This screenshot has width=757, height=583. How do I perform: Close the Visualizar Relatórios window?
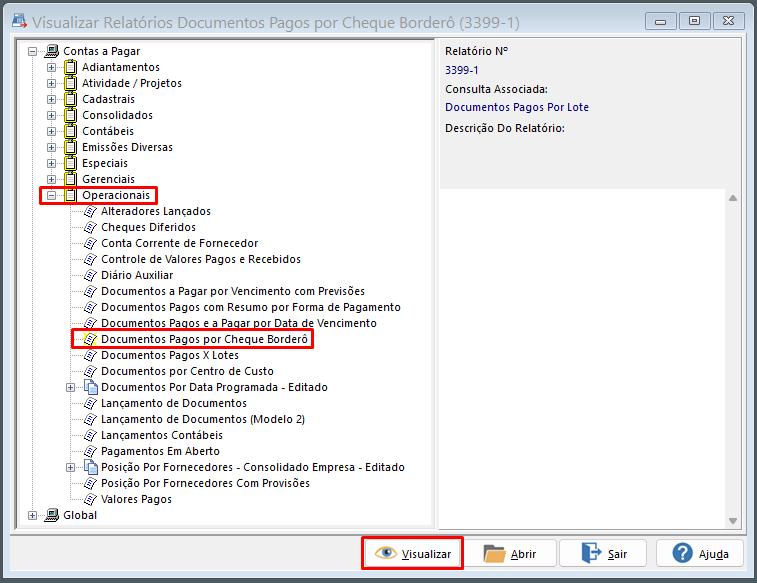(x=729, y=21)
